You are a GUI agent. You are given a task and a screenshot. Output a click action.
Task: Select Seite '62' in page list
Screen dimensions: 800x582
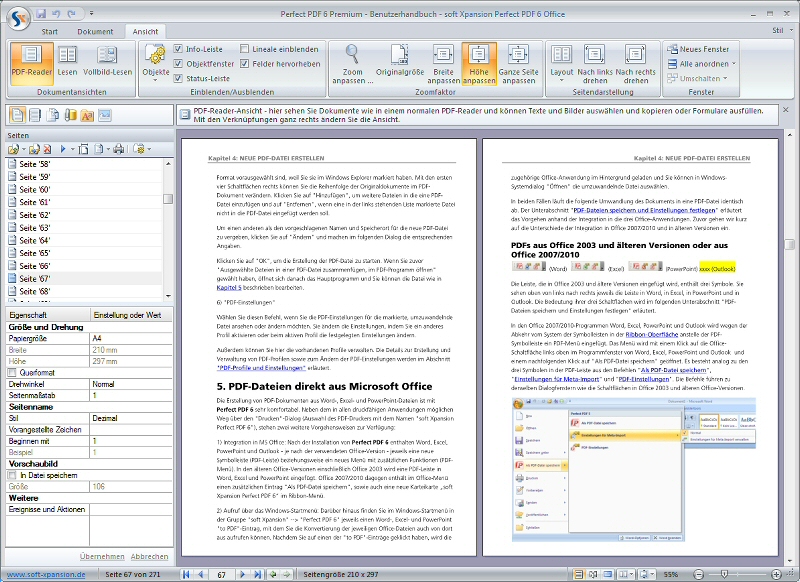tap(84, 215)
